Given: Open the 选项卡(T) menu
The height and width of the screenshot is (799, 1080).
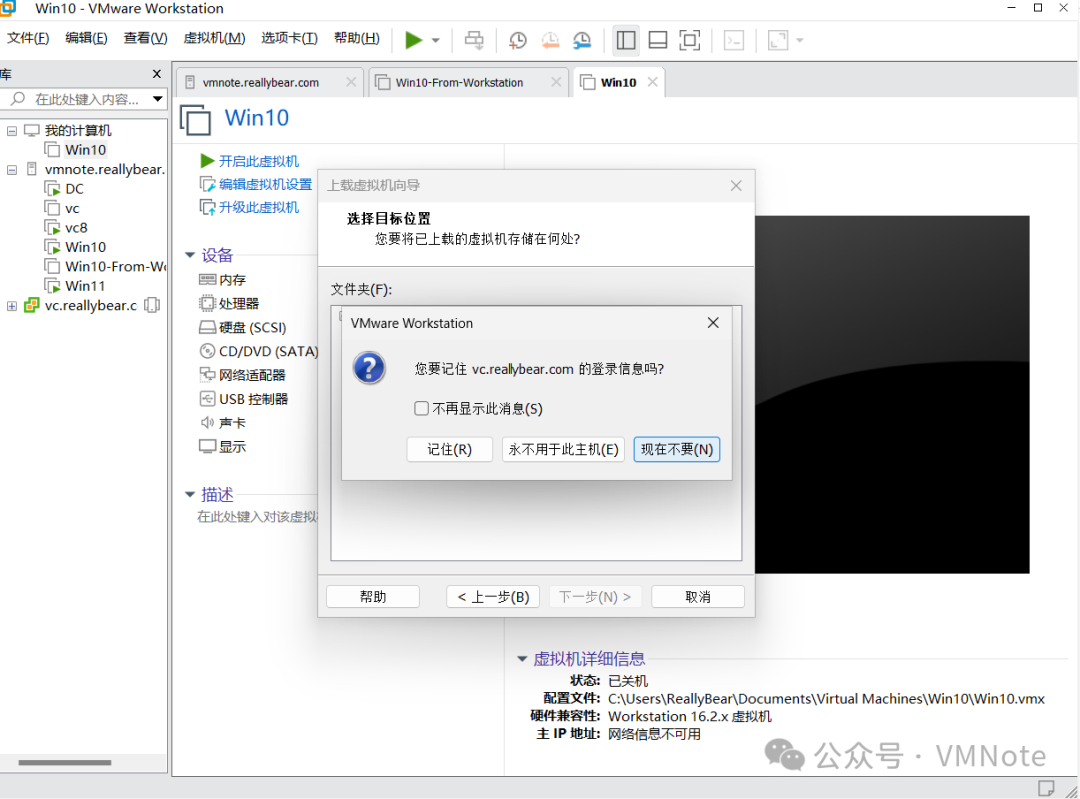Looking at the screenshot, I should [x=289, y=38].
